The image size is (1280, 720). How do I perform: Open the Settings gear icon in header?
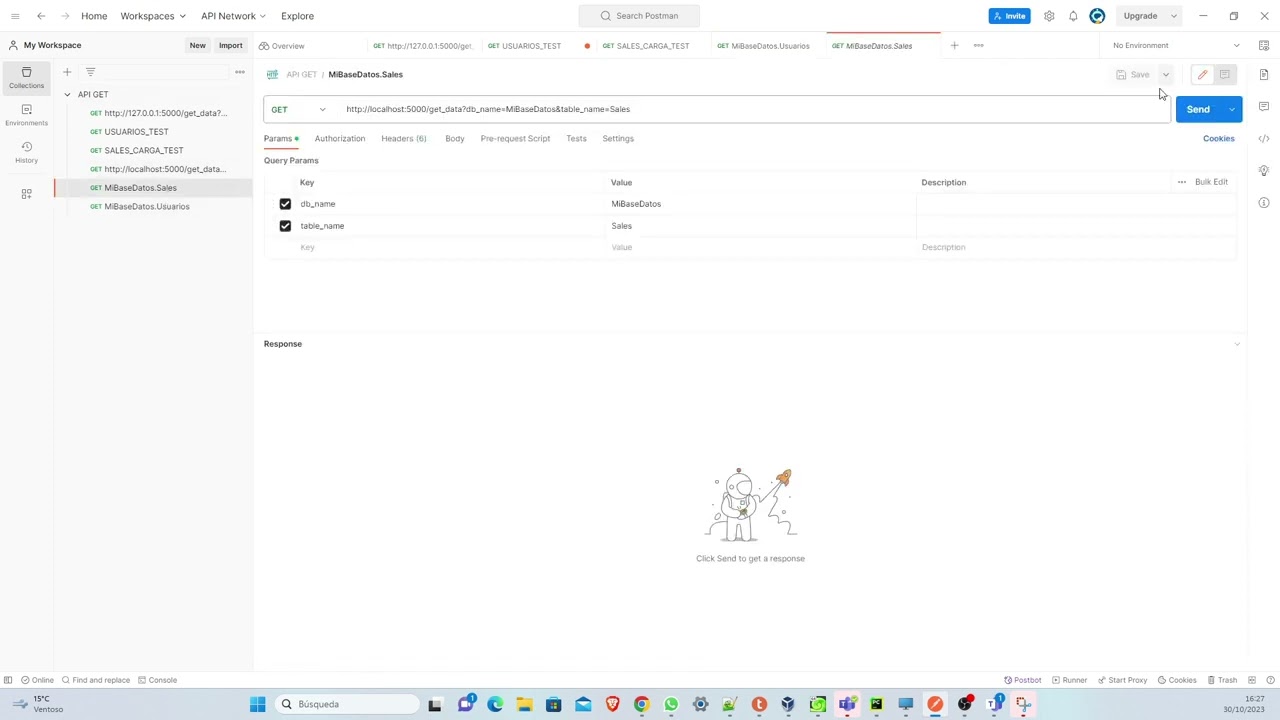click(x=1049, y=16)
